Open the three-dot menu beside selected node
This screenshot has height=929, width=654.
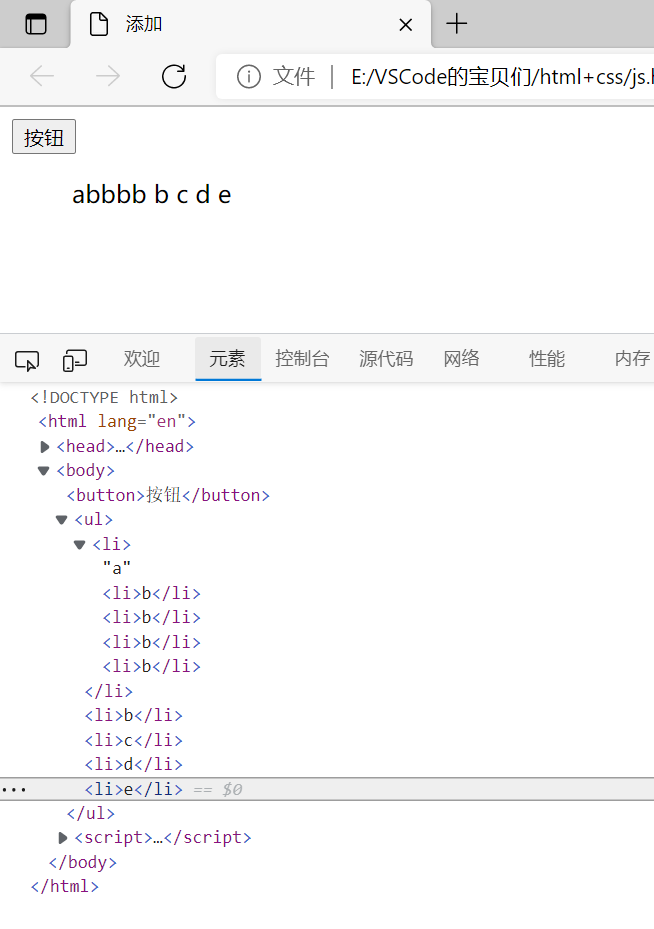click(14, 790)
